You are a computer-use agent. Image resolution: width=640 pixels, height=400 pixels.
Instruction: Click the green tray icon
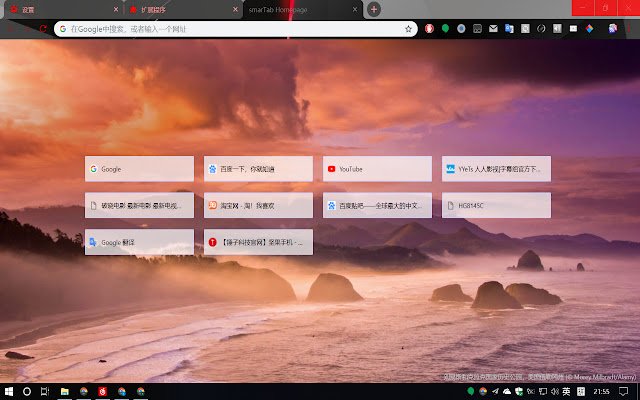tap(471, 391)
